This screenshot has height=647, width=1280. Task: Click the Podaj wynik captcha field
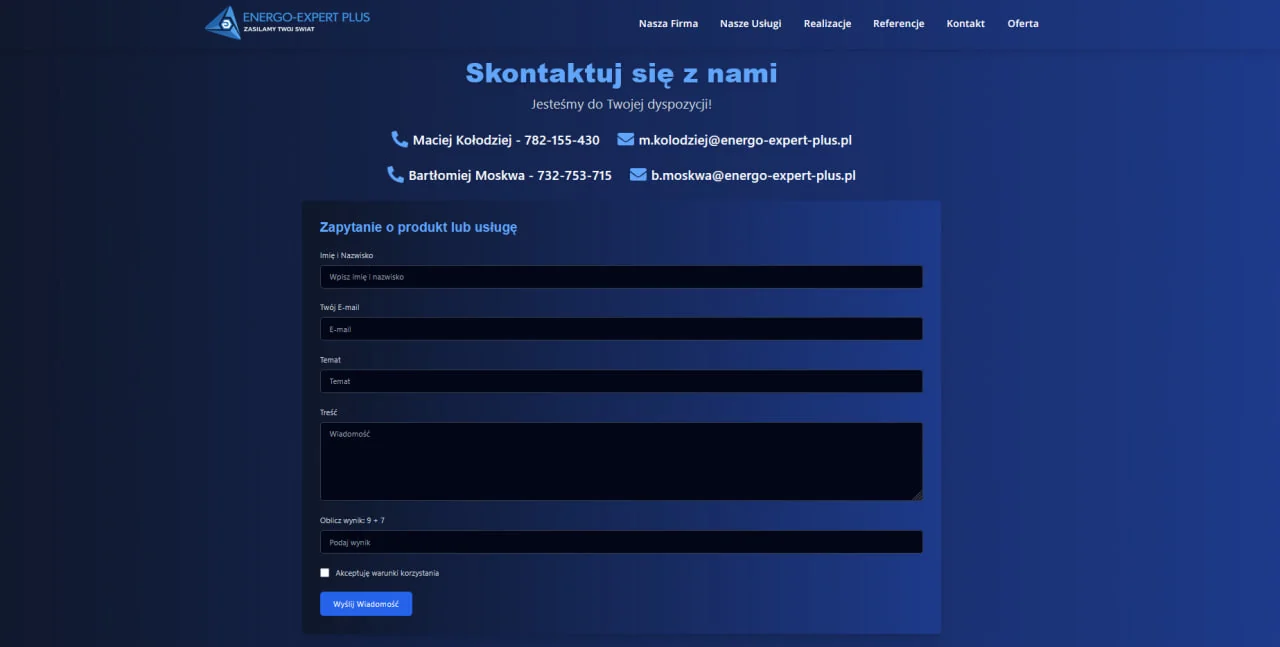(x=620, y=542)
